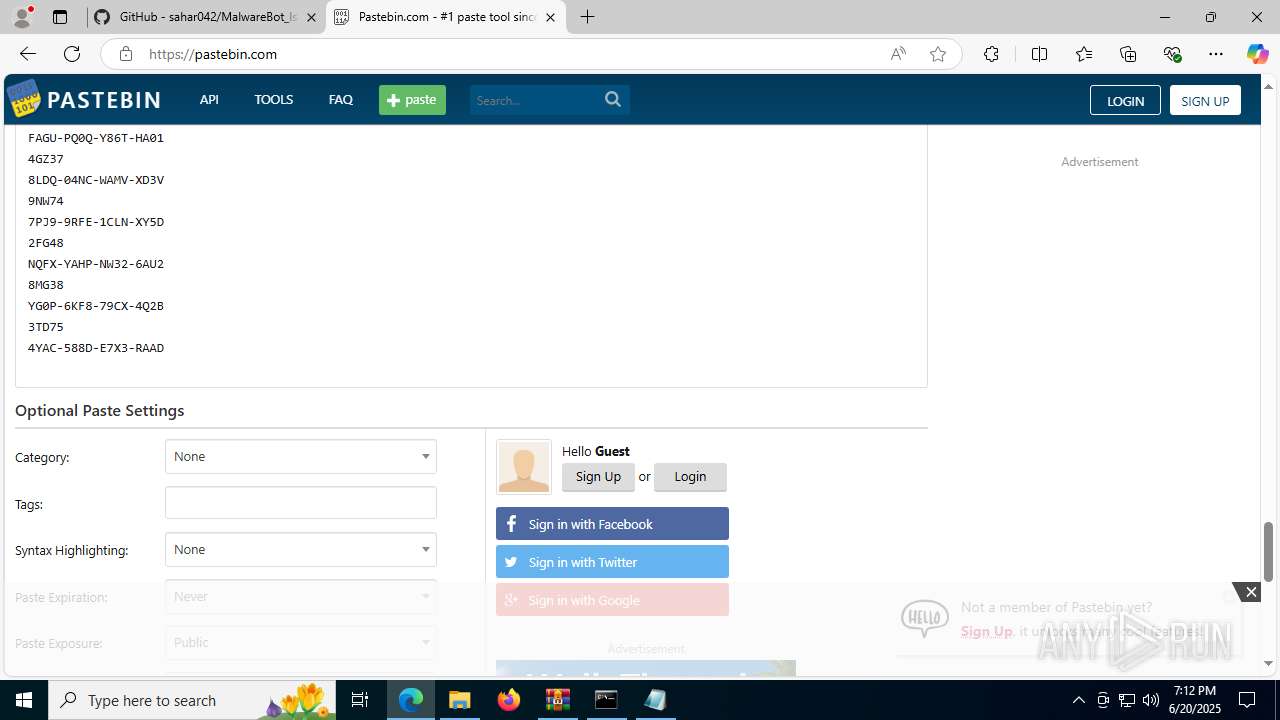This screenshot has height=720, width=1280.
Task: Click line 8LDQ-04NC-WAMV-XD3V in paste
Action: [x=96, y=180]
